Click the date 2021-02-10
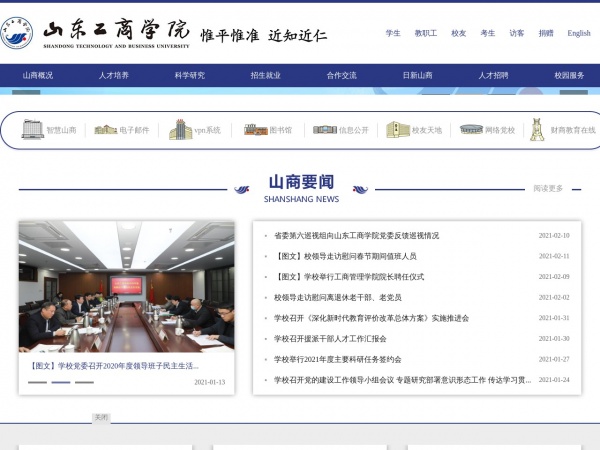This screenshot has height=450, width=600. click(x=554, y=236)
